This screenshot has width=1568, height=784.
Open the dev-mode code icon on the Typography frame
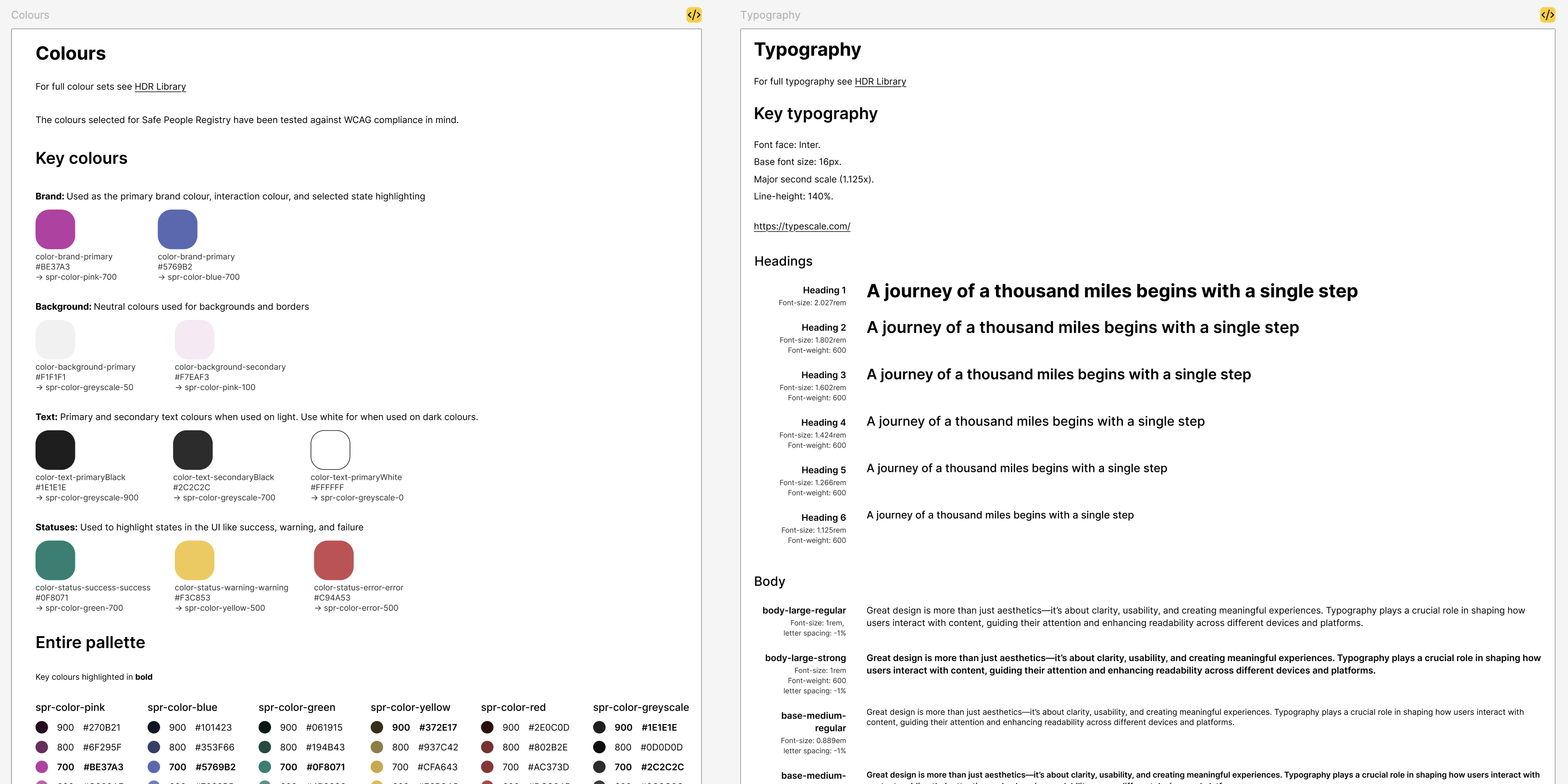[x=1547, y=14]
